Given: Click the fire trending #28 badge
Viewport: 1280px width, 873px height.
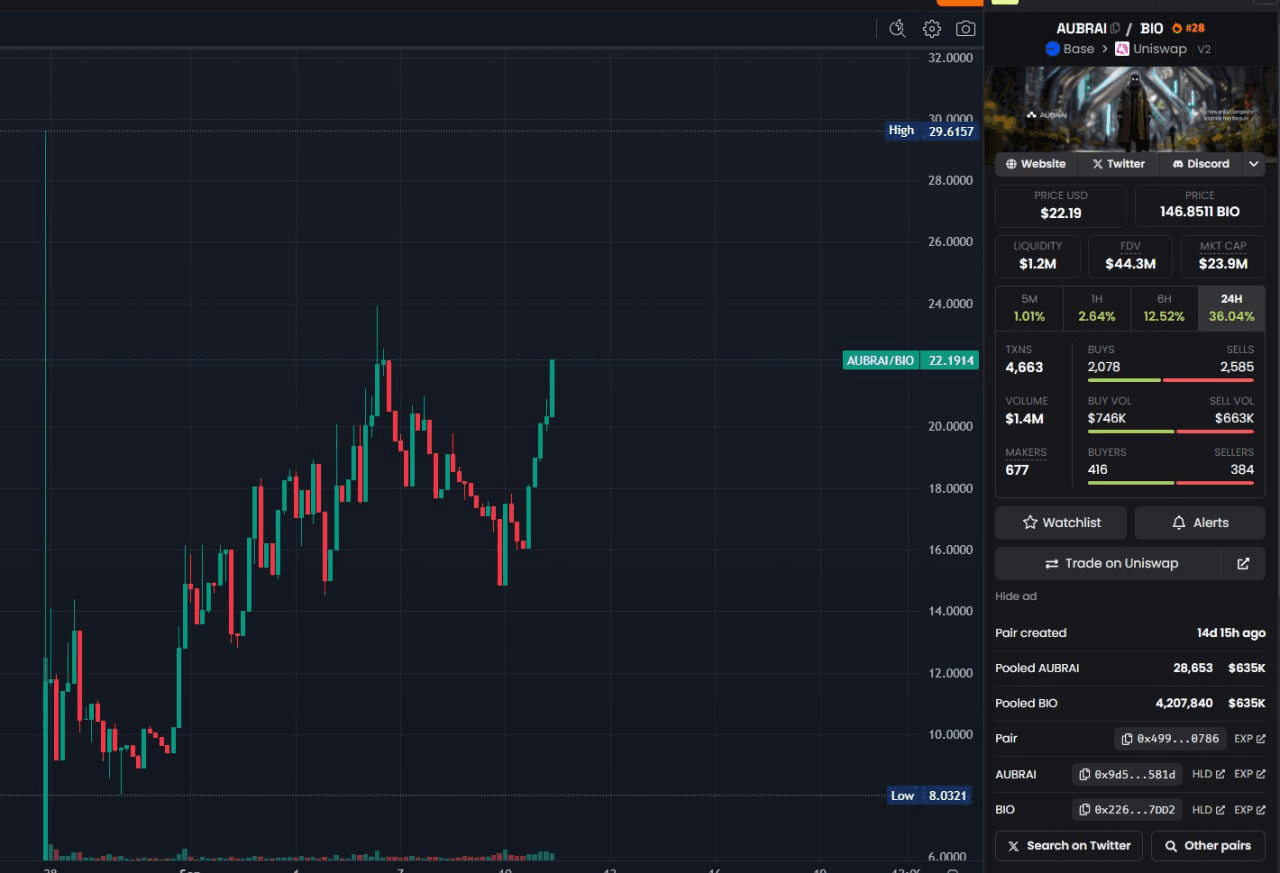Looking at the screenshot, I should [1188, 28].
